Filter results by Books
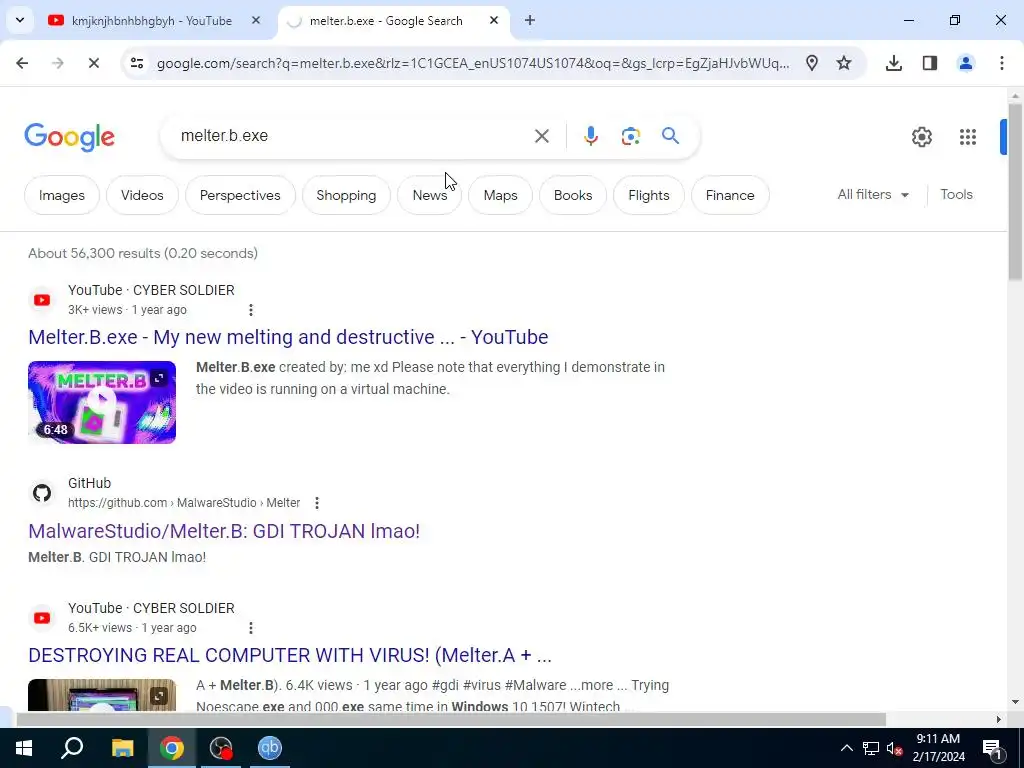Image resolution: width=1024 pixels, height=768 pixels. (x=573, y=195)
